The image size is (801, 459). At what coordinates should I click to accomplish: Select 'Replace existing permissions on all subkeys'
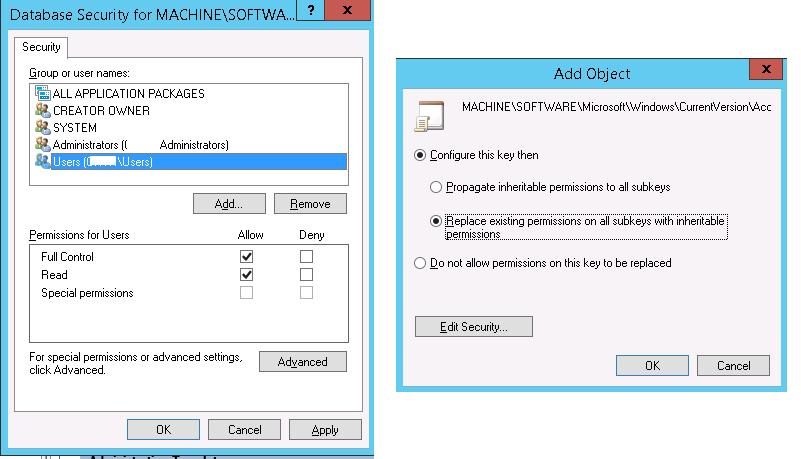436,221
